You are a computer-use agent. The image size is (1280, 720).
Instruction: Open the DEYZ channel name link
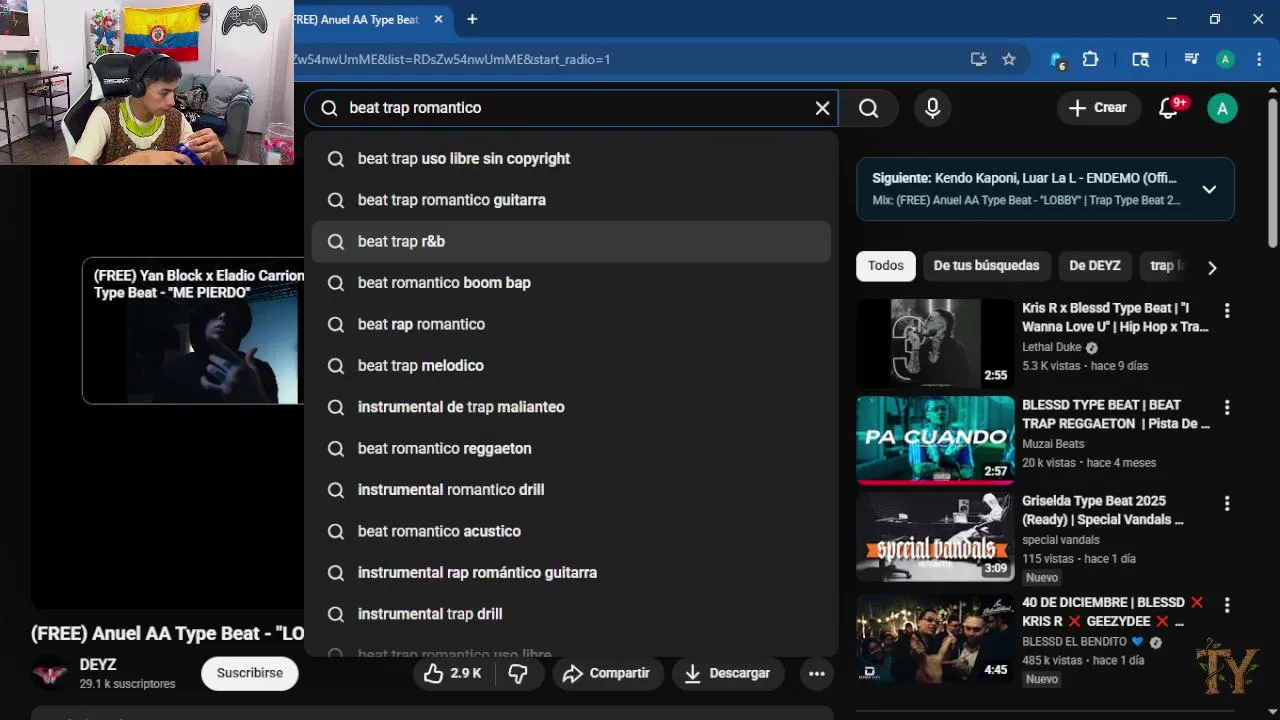tap(98, 665)
